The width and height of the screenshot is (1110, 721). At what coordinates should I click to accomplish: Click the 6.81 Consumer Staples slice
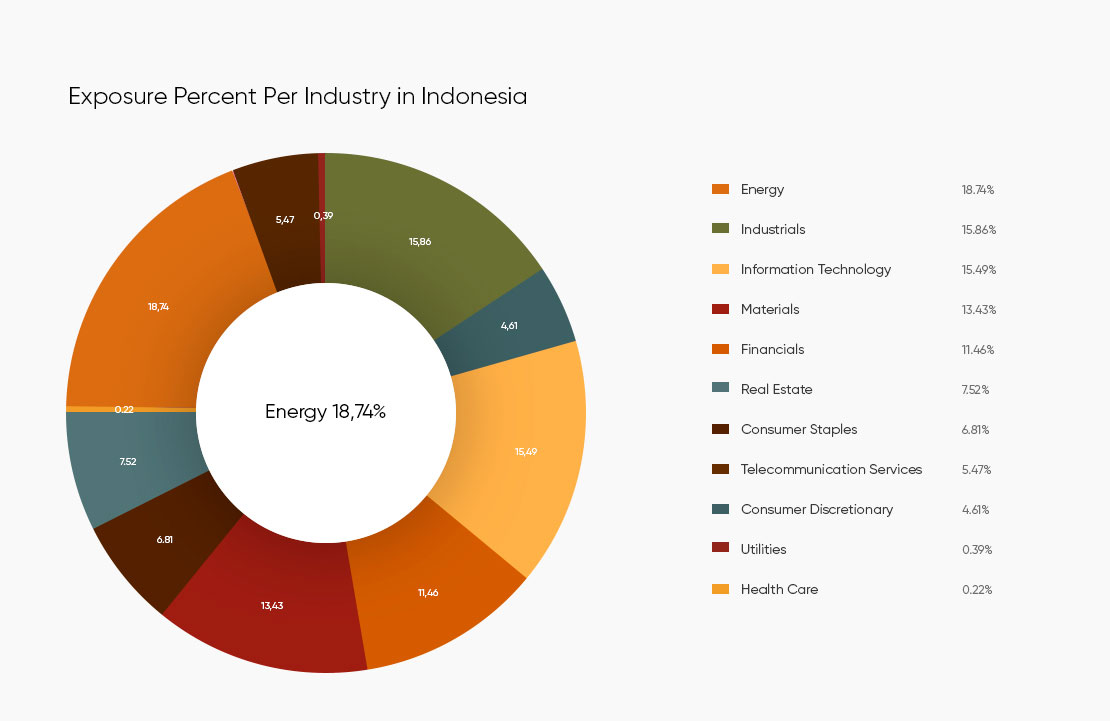(x=165, y=540)
